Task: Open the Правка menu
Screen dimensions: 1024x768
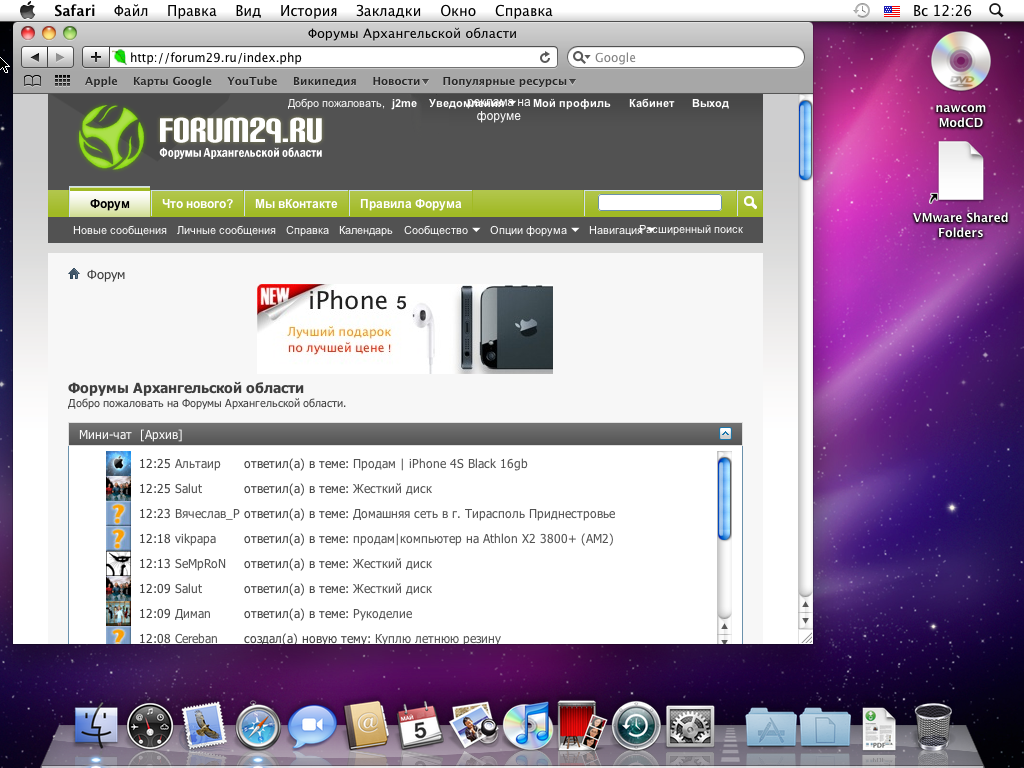Action: (191, 10)
